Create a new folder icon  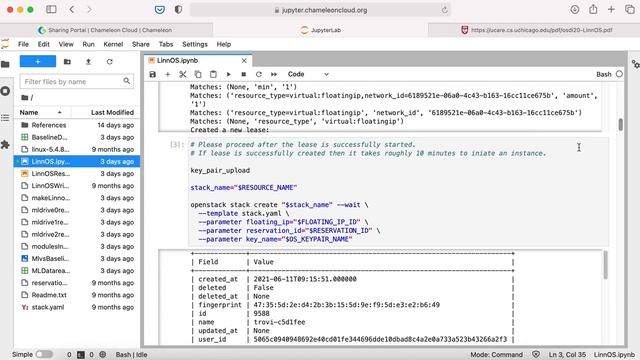click(x=67, y=62)
